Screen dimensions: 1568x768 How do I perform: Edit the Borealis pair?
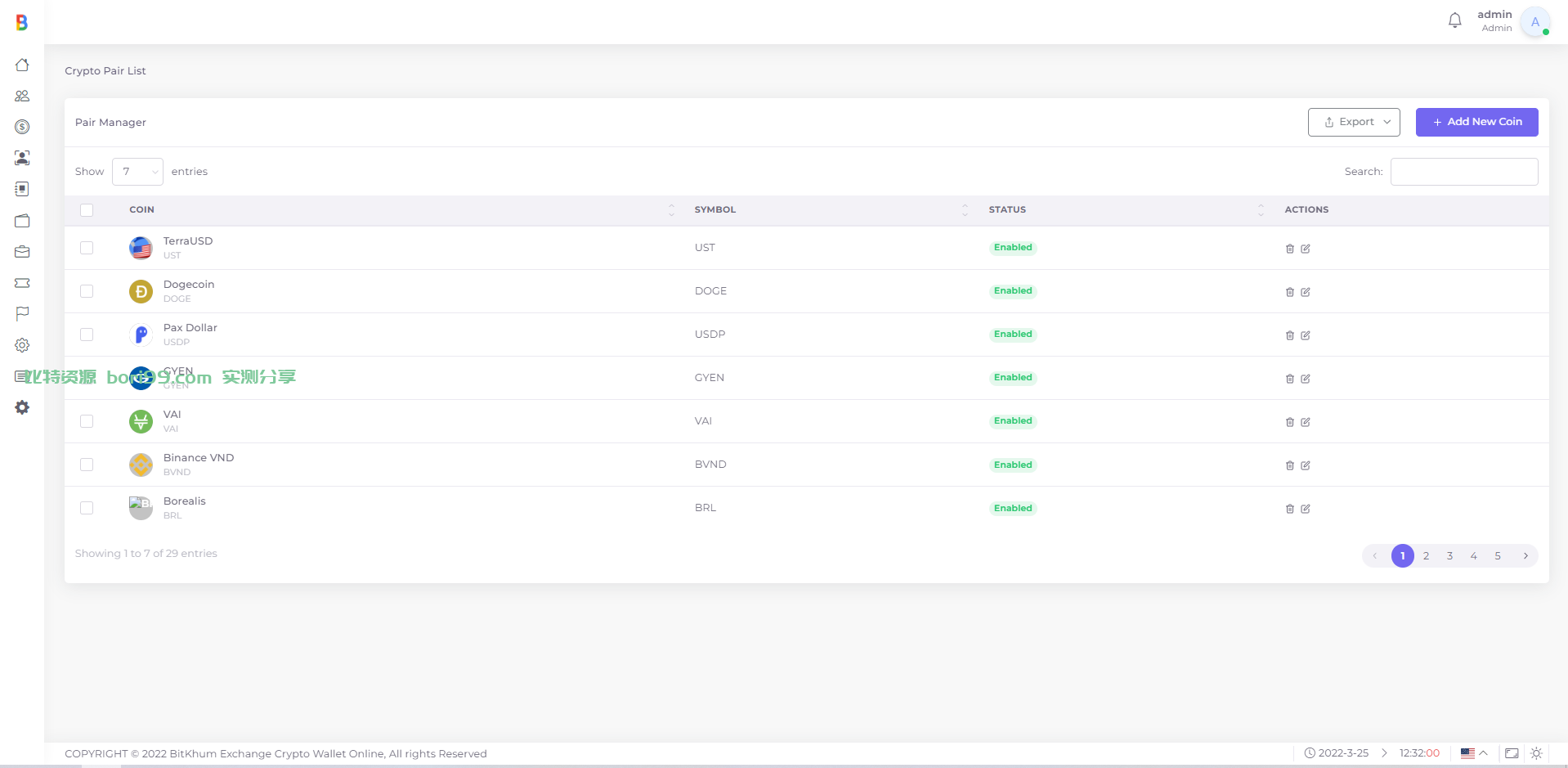tap(1306, 509)
